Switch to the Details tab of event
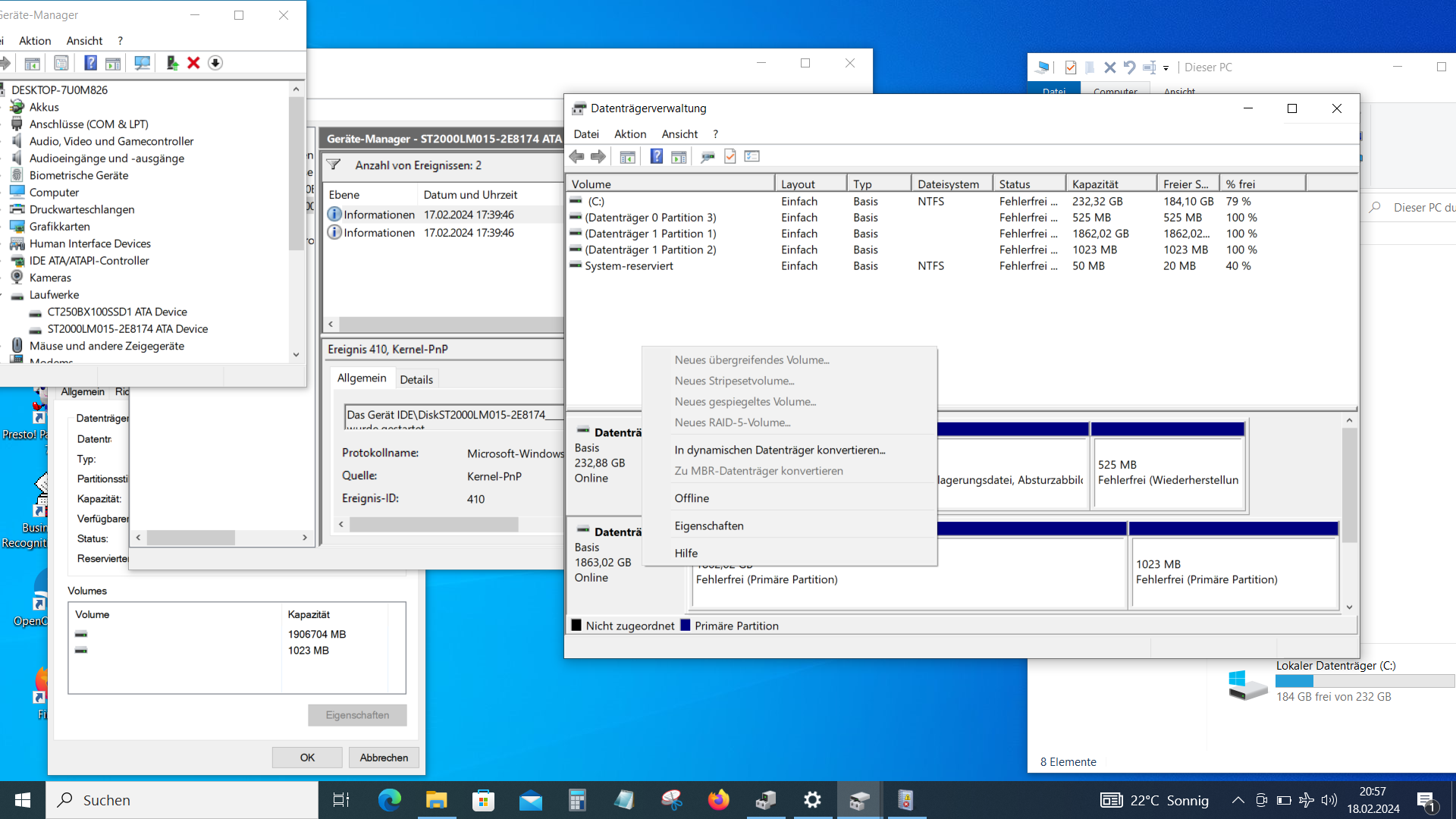Screen dimensions: 1456x819 point(416,379)
